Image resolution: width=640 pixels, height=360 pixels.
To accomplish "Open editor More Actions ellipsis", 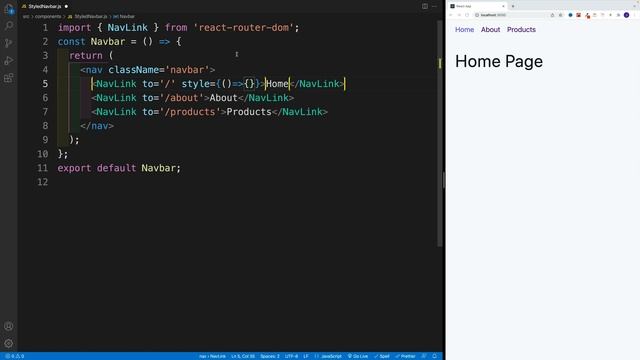I will click(434, 6).
